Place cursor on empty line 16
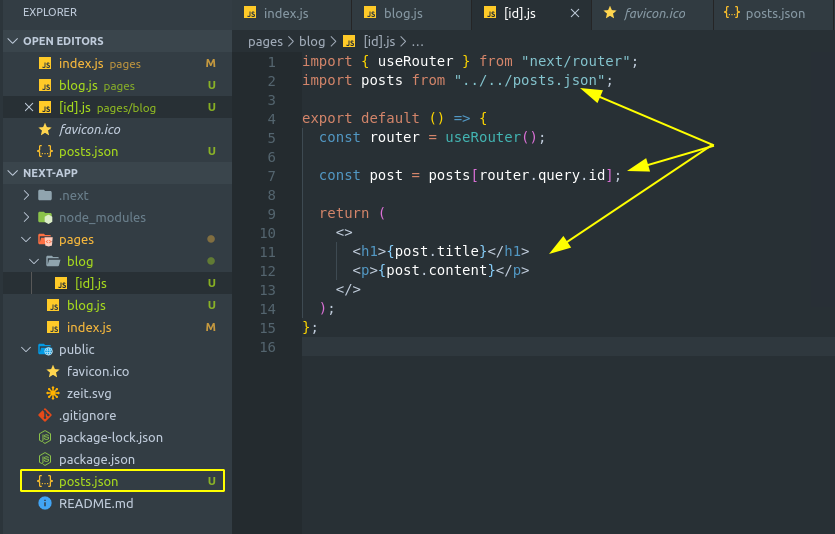The image size is (835, 534). (x=568, y=347)
